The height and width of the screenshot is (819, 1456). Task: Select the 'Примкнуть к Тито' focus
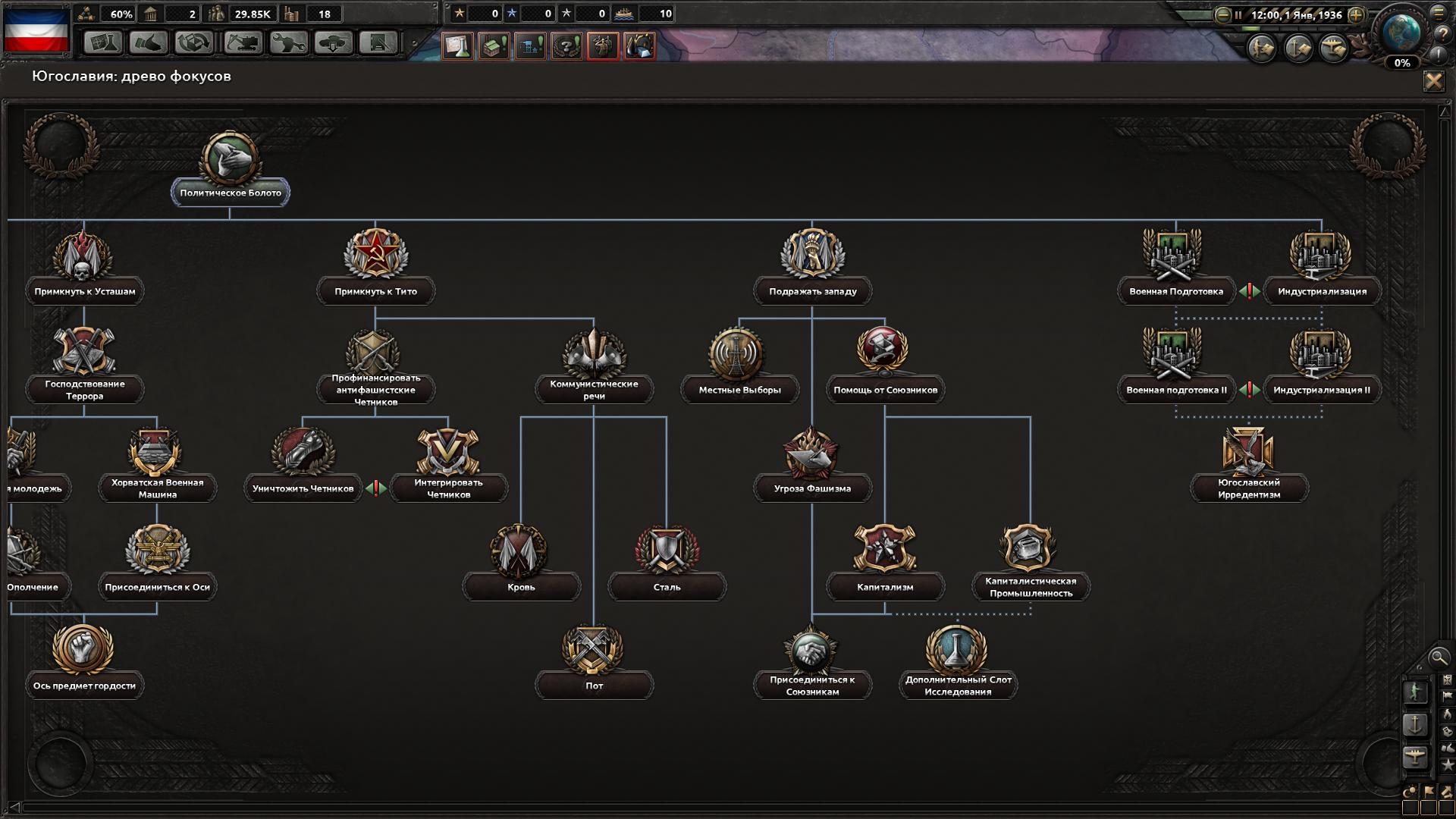pos(375,266)
